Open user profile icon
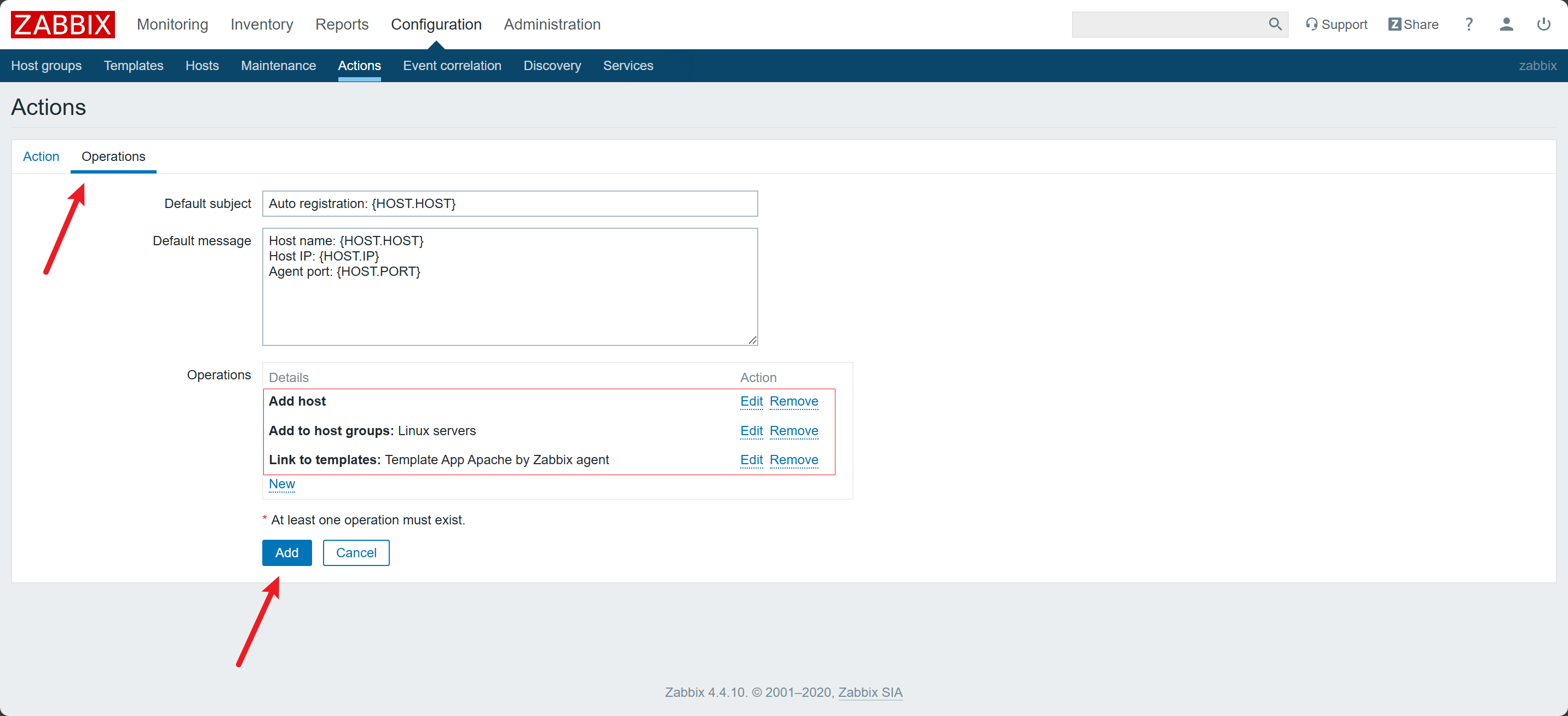The height and width of the screenshot is (716, 1568). click(1506, 24)
